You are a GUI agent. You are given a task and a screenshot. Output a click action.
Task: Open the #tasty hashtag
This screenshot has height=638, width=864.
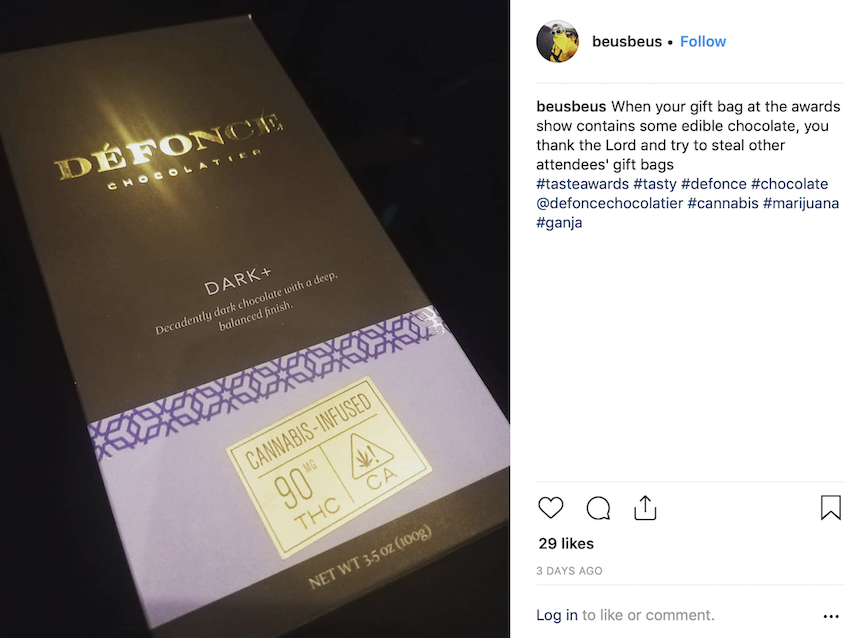click(x=655, y=184)
